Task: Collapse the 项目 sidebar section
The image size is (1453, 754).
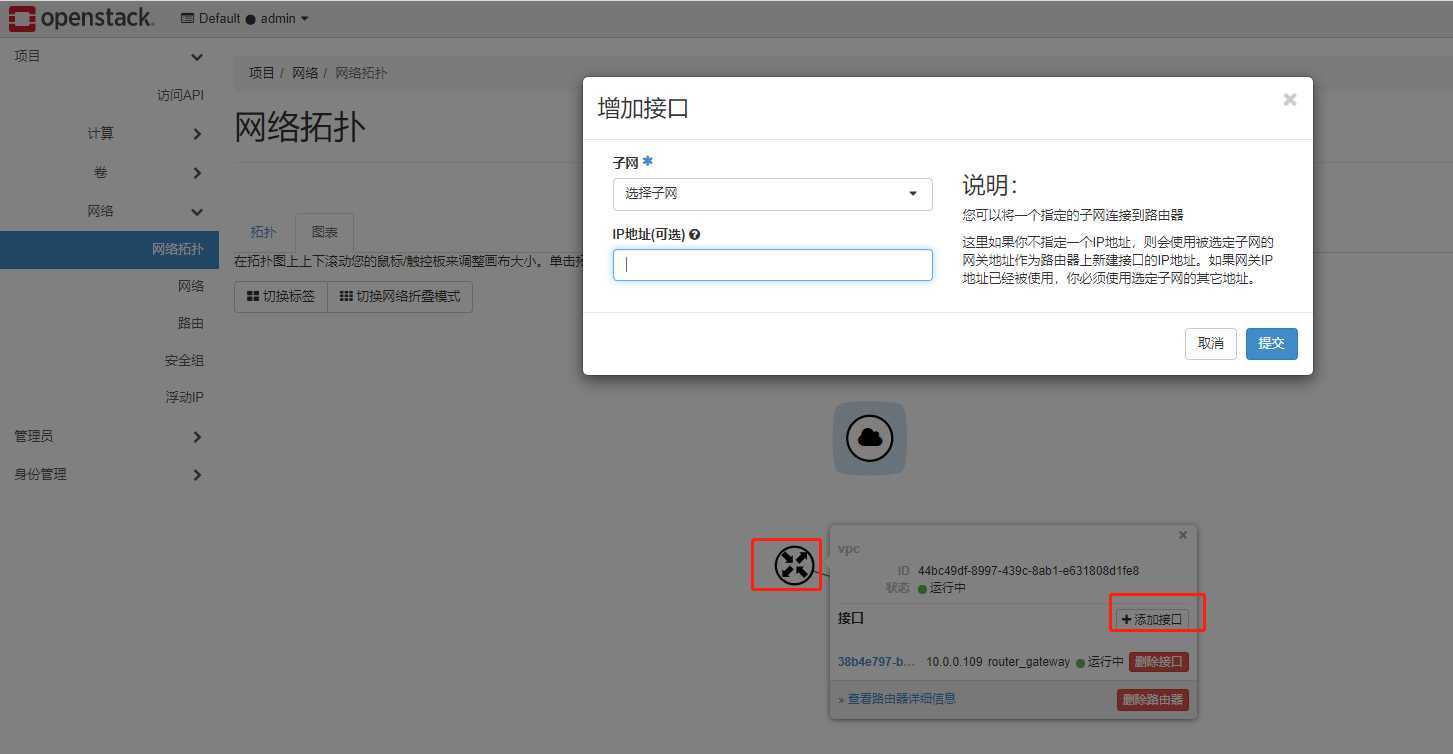Action: tap(109, 56)
